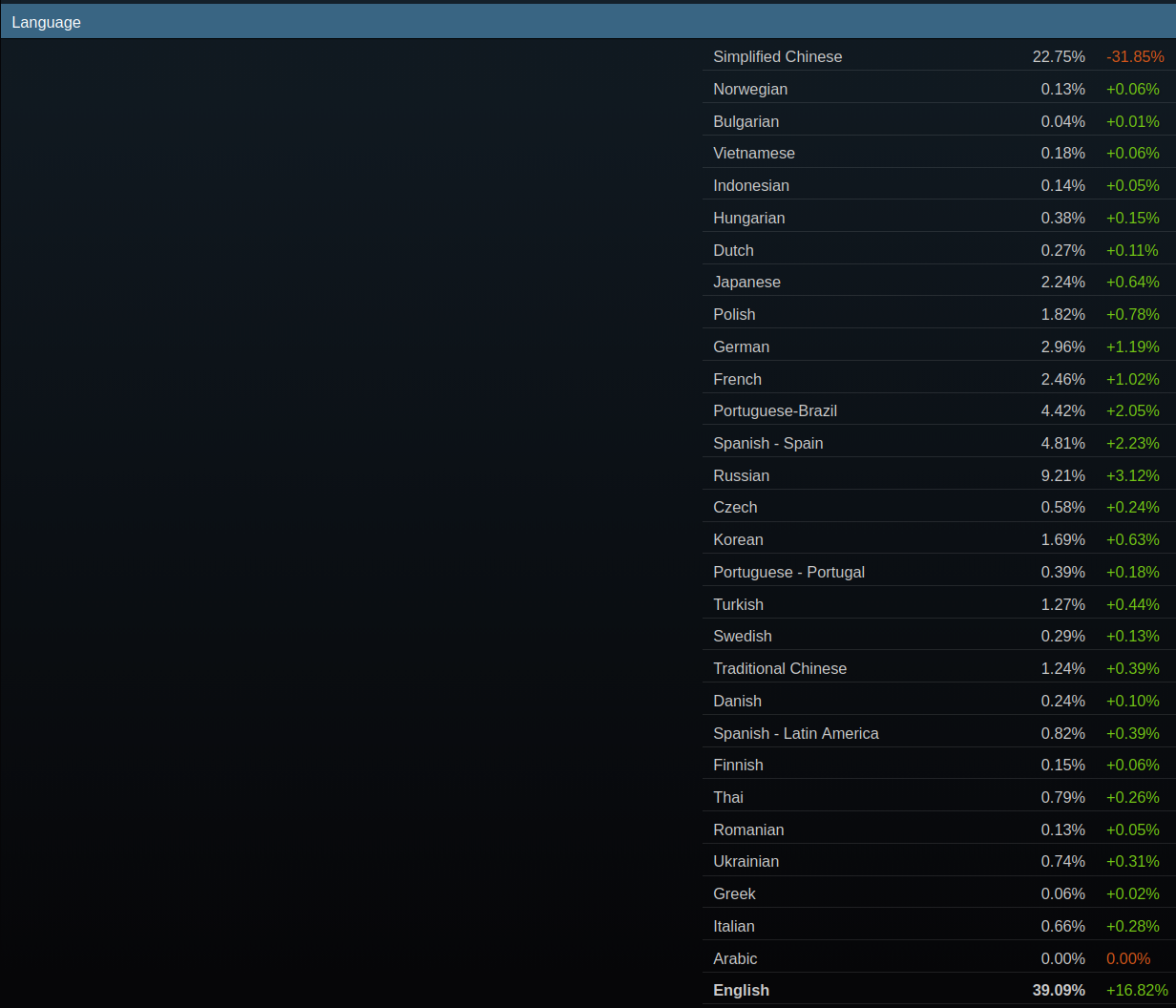Viewport: 1176px width, 1008px height.
Task: Click the 0.06% value for Greek
Action: tap(1063, 893)
